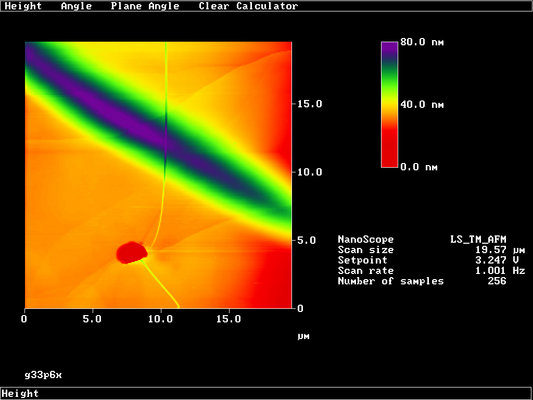The image size is (533, 400).
Task: Click the Scan rate value 1.001 Hz
Action: [x=500, y=271]
